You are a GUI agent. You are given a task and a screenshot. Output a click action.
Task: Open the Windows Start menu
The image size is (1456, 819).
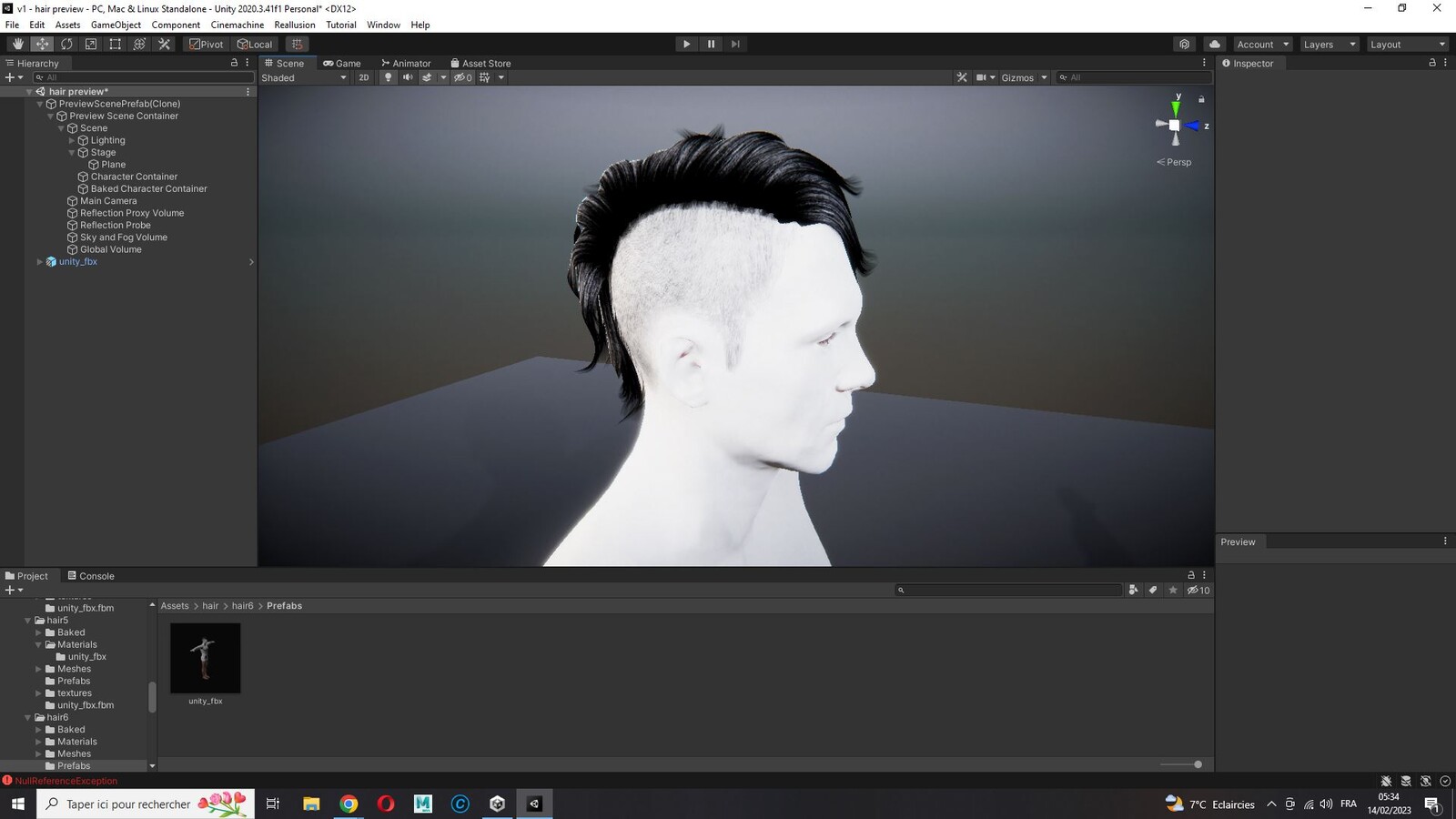[x=17, y=804]
